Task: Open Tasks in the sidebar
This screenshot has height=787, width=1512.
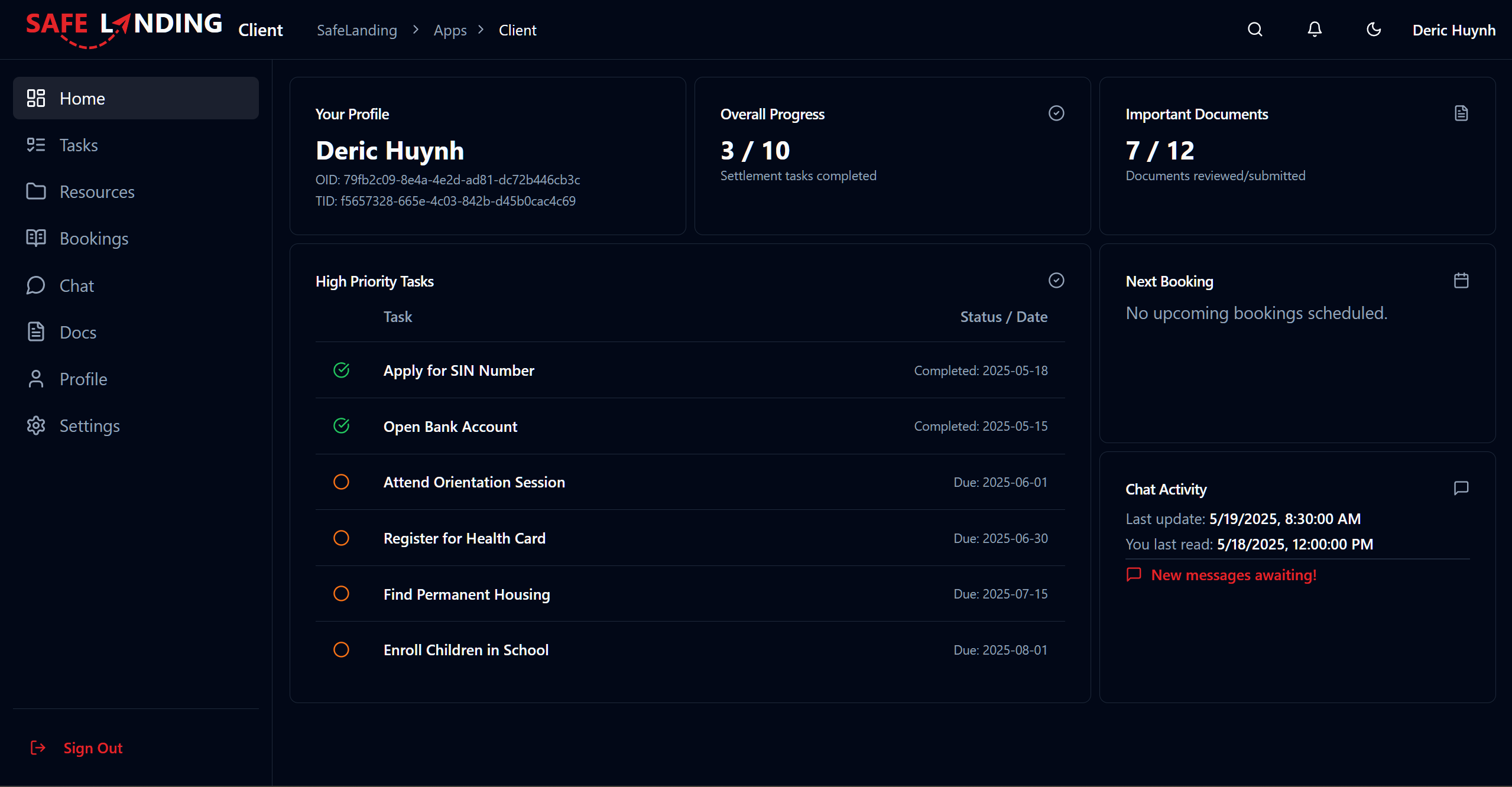Action: (x=79, y=145)
